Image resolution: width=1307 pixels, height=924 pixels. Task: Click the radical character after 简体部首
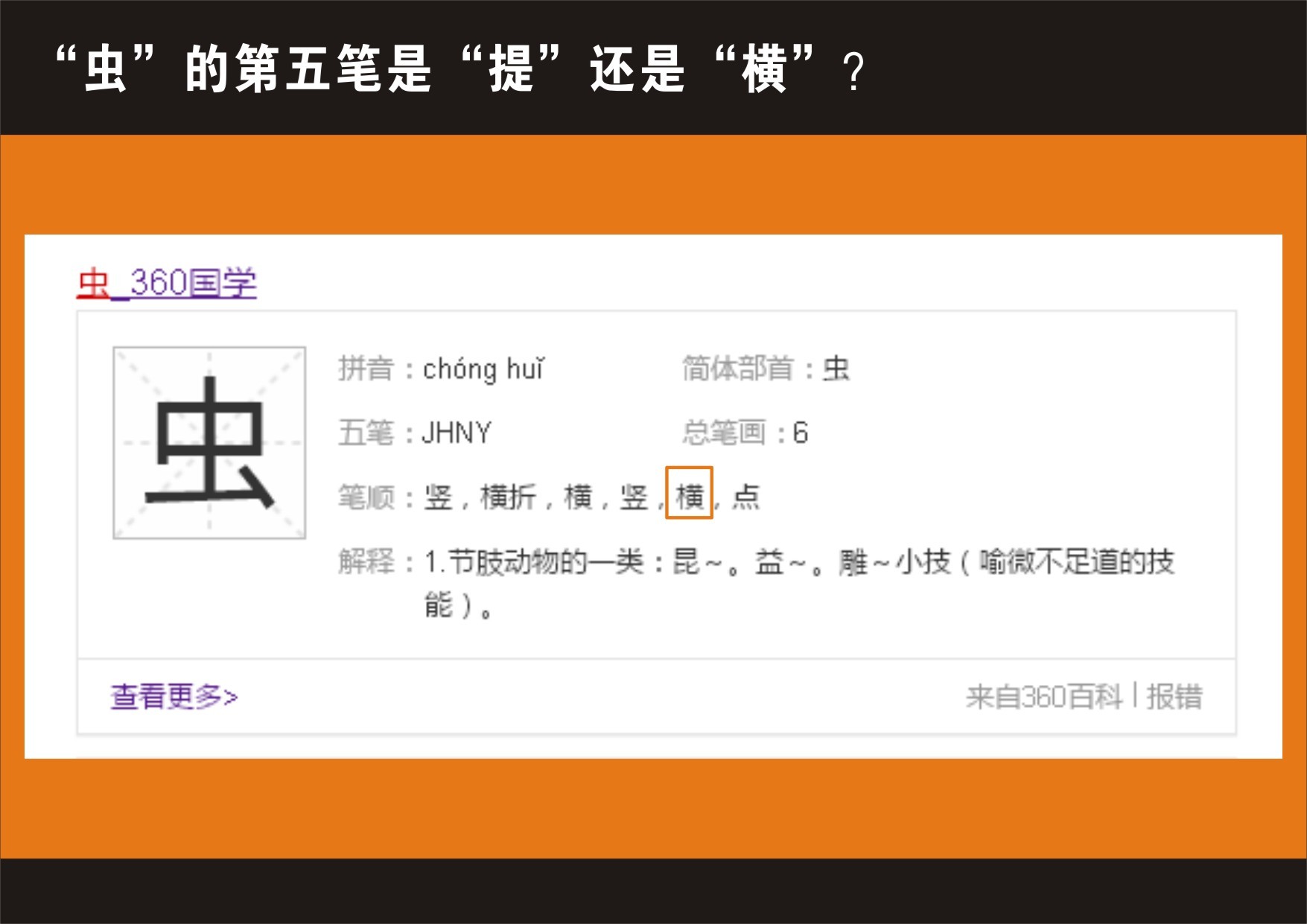(x=836, y=369)
